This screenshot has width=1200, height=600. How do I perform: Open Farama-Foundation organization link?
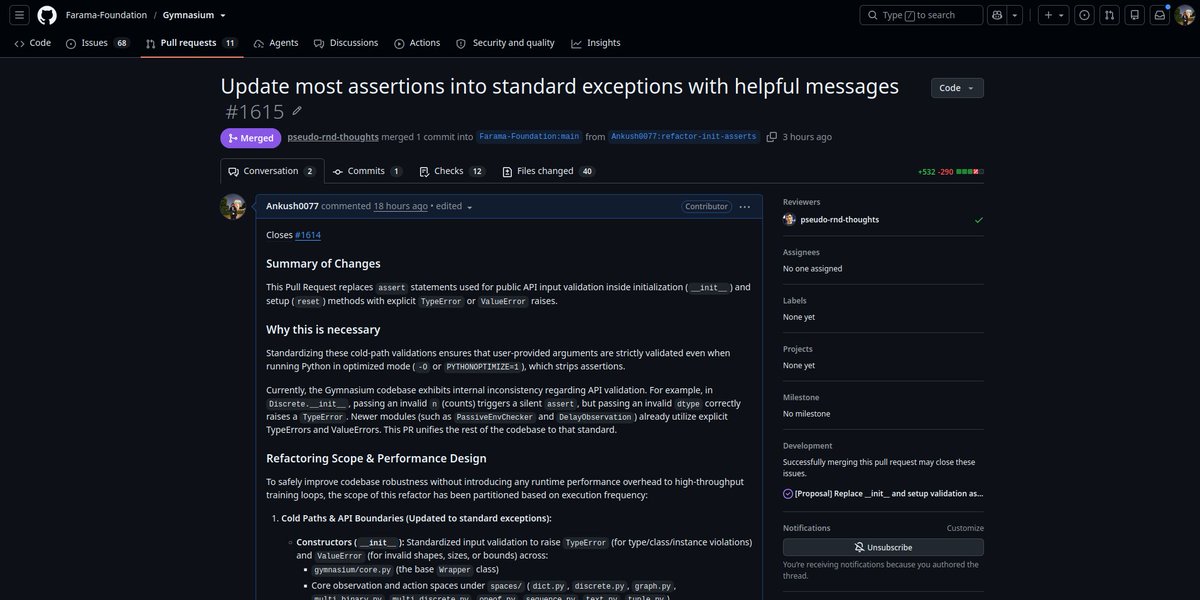coord(106,15)
